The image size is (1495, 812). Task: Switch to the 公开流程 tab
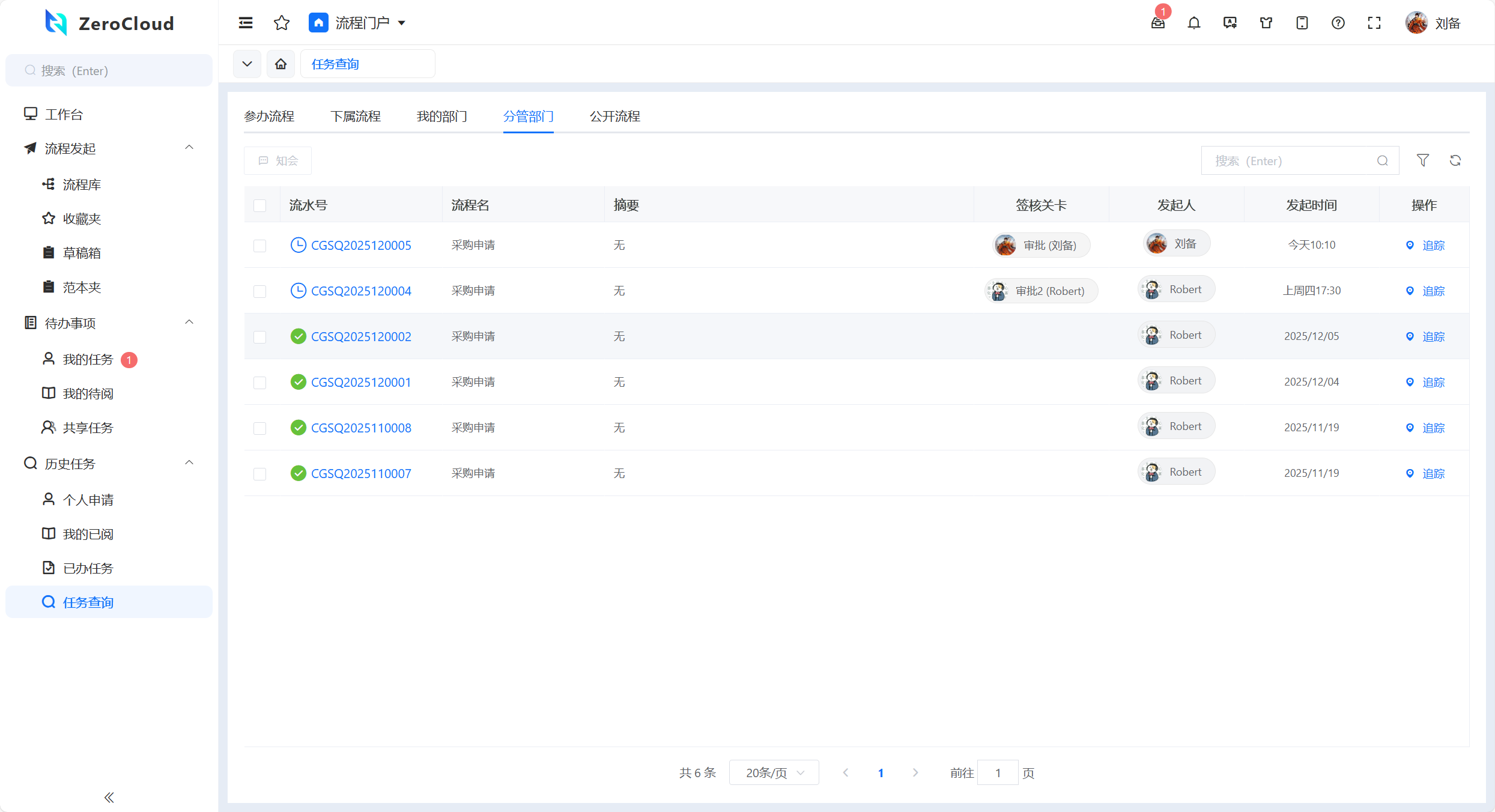[614, 116]
